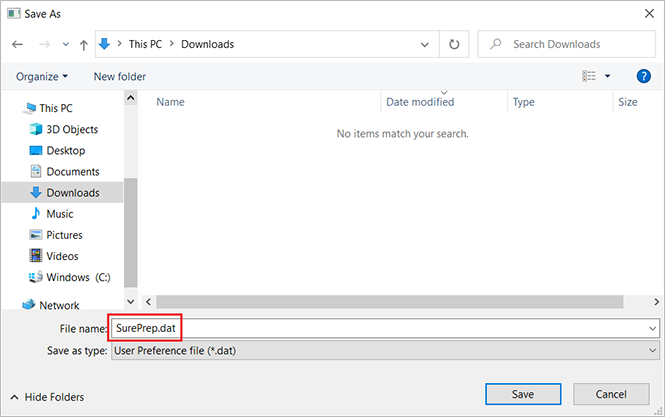Click the horizontal scroll left arrow
Image resolution: width=665 pixels, height=417 pixels.
point(148,302)
